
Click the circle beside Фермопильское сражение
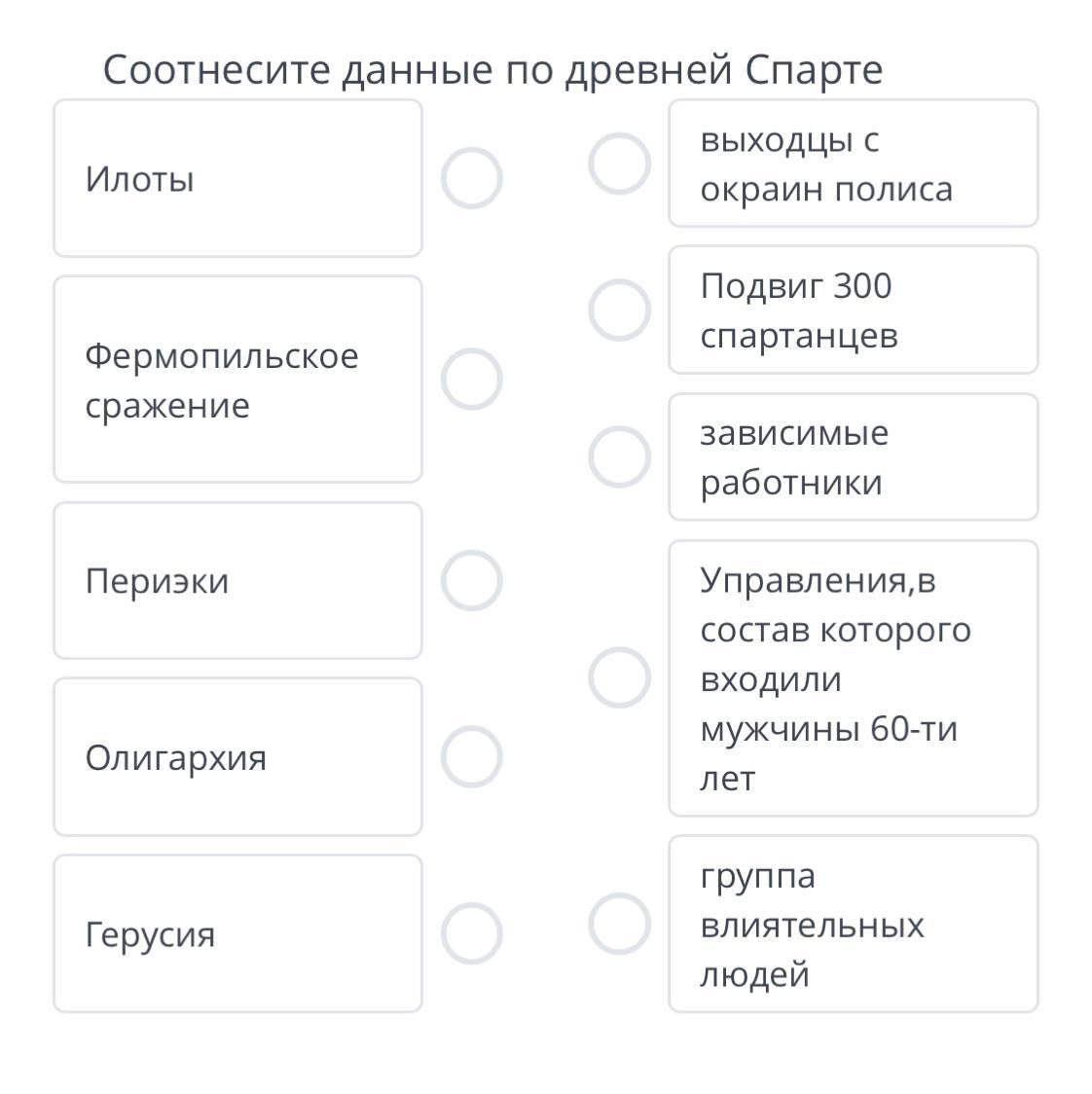point(472,379)
